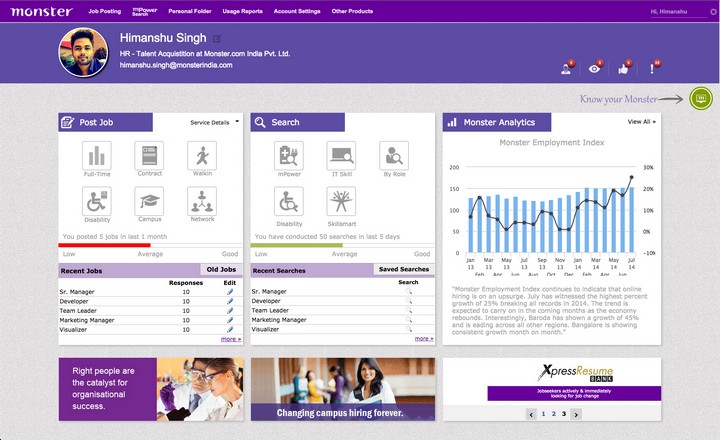The height and width of the screenshot is (440, 720).
Task: Open the Changing campus hiring forever banner
Action: point(343,389)
